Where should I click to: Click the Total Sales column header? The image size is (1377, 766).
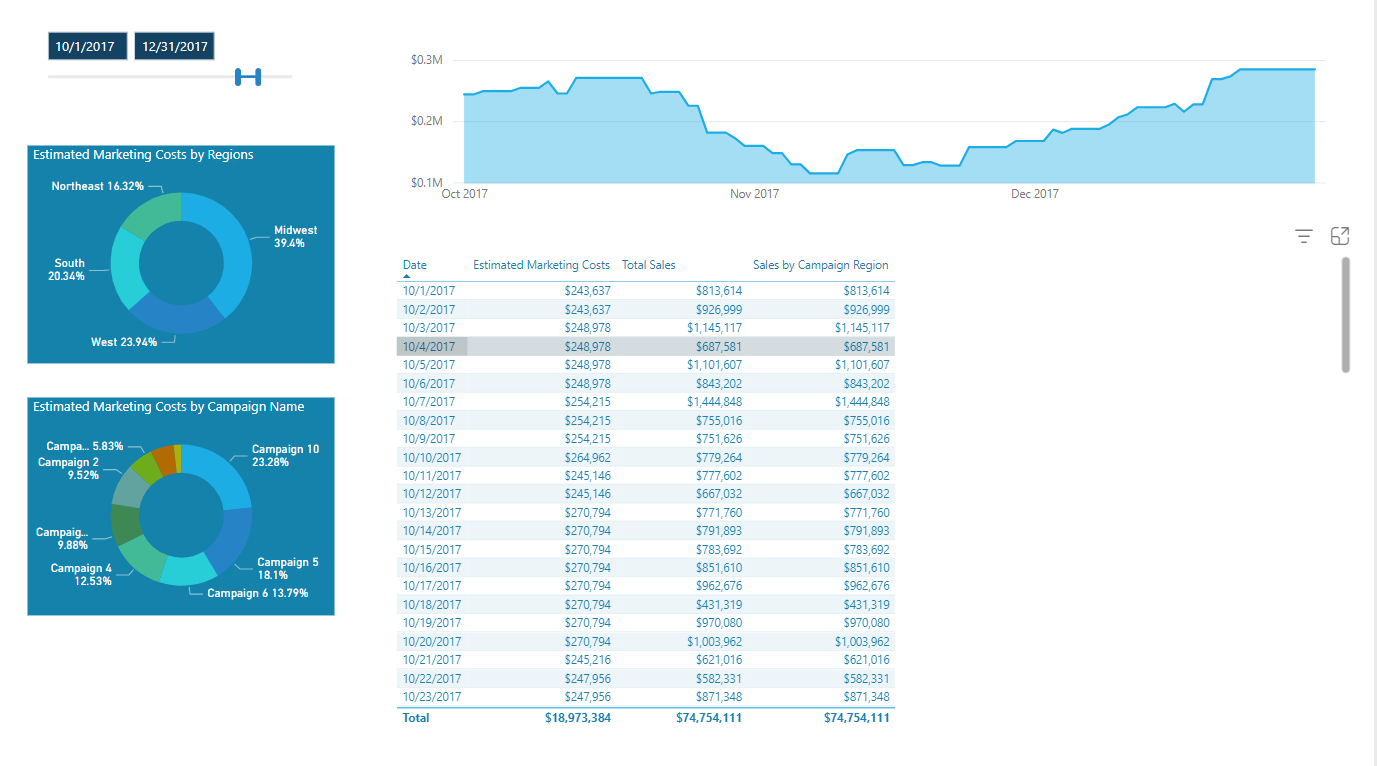pyautogui.click(x=648, y=265)
